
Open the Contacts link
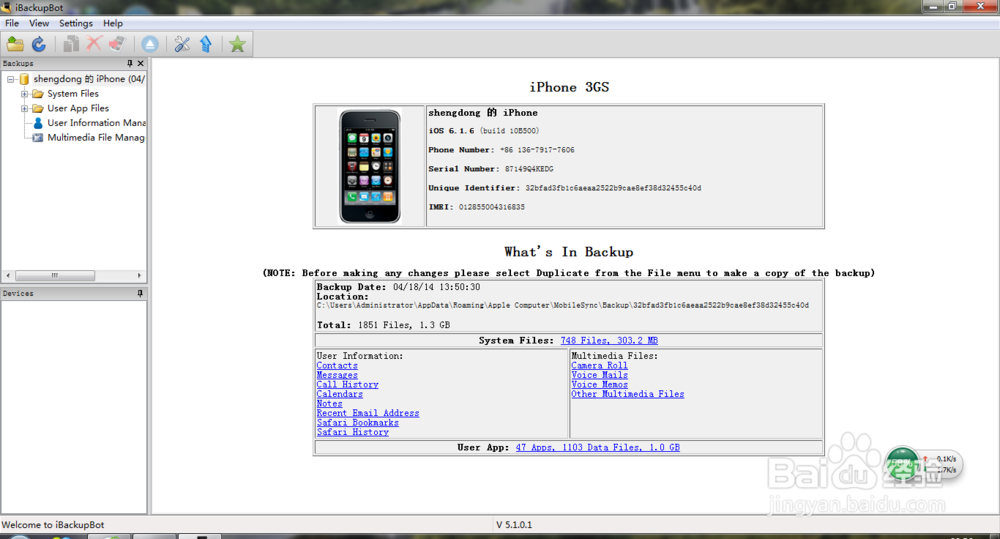pyautogui.click(x=337, y=365)
